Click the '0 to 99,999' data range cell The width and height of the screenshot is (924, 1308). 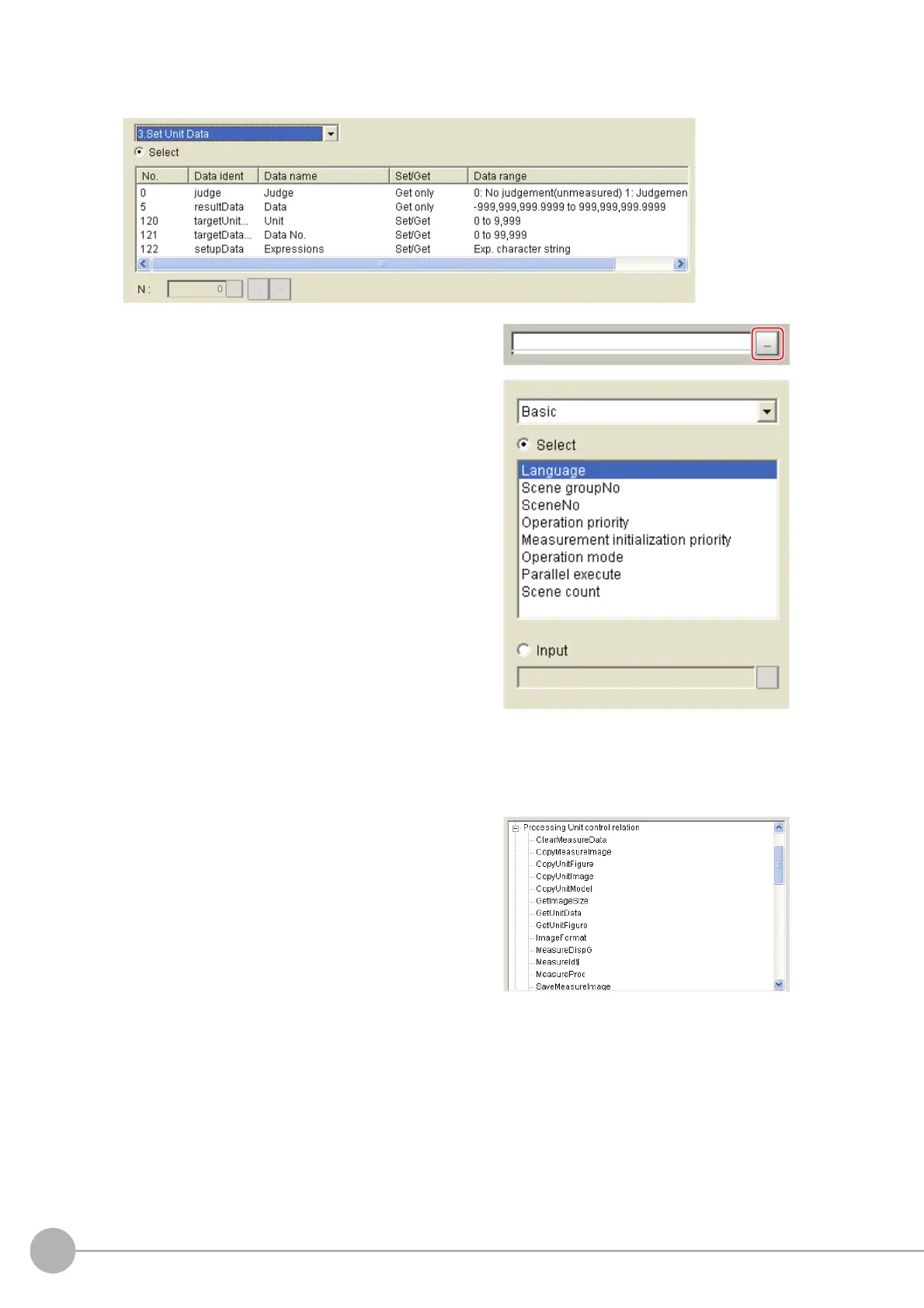[500, 235]
